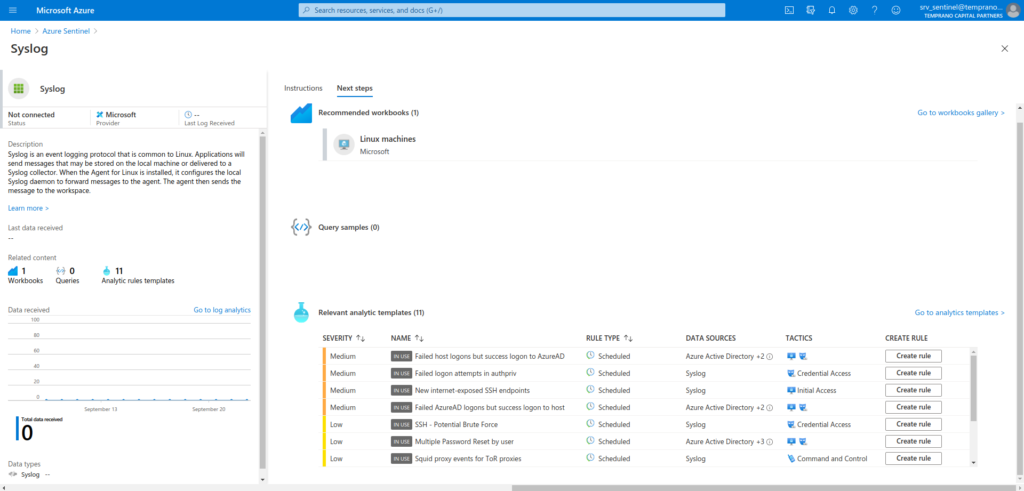
Task: Click the Analytic rules templates flask icon
Action: coord(107,270)
